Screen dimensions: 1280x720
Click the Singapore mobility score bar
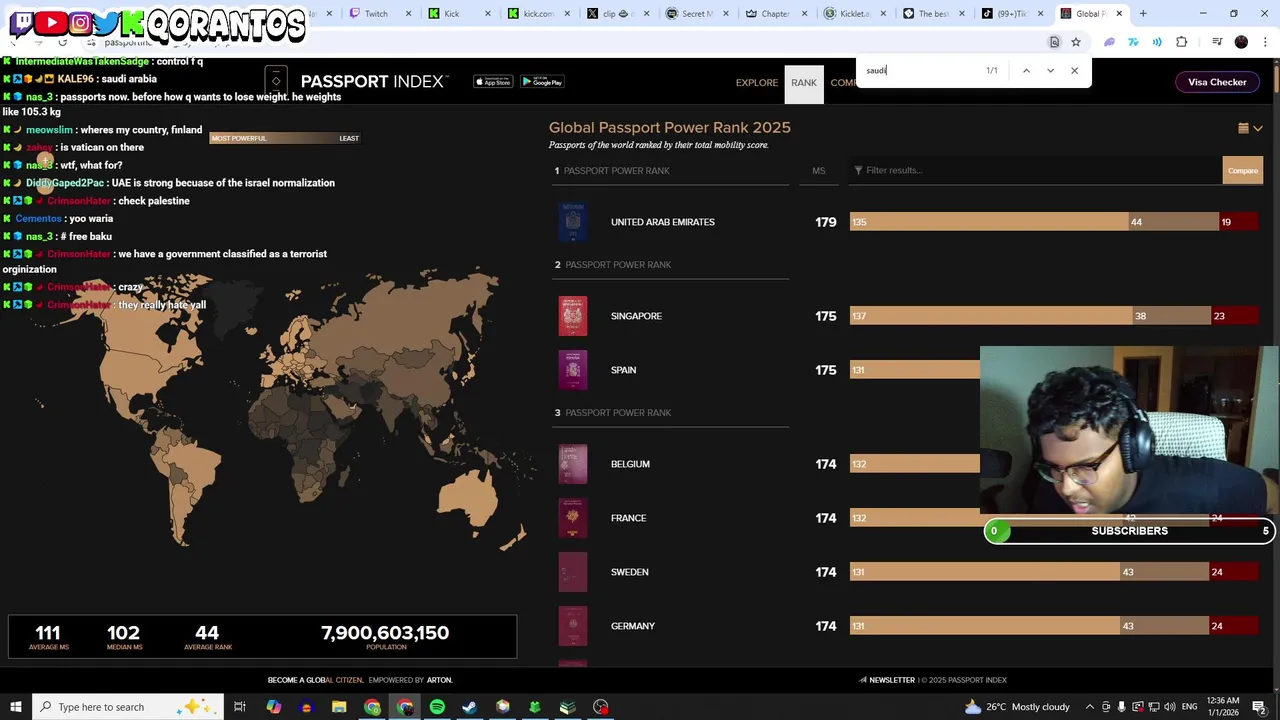click(1053, 316)
